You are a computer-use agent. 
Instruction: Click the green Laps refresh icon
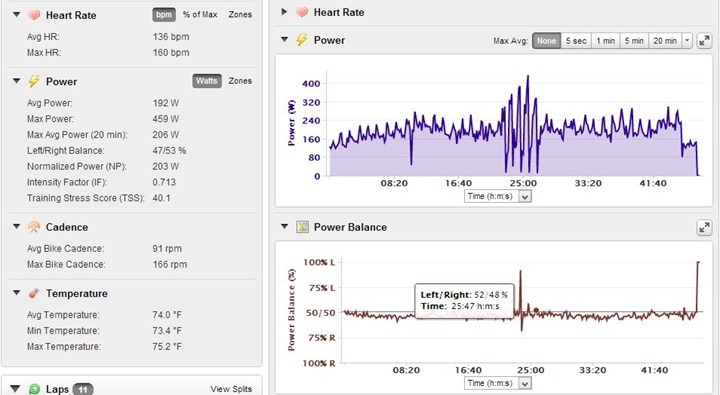coord(34,389)
